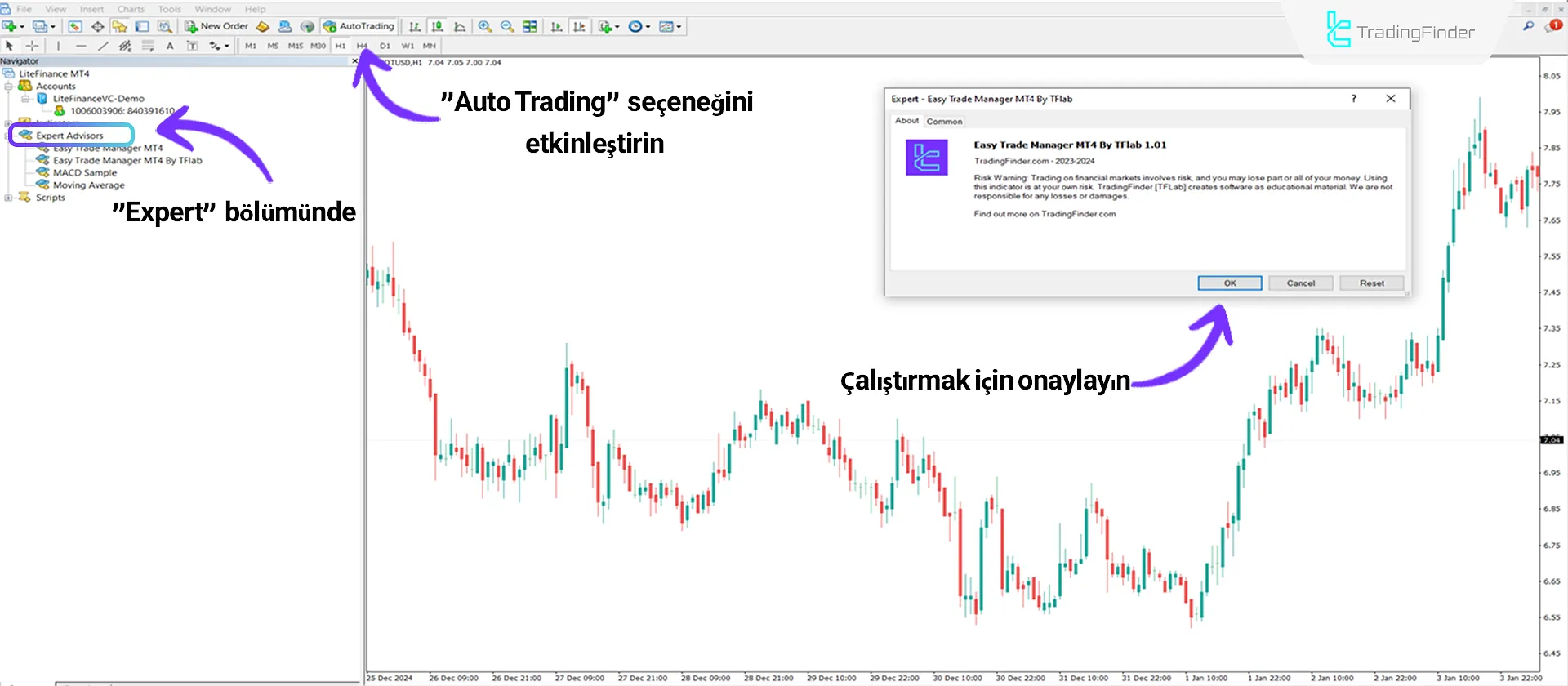Select 'Easy Trade Manager MT4 By TFlab' advisor

point(127,161)
